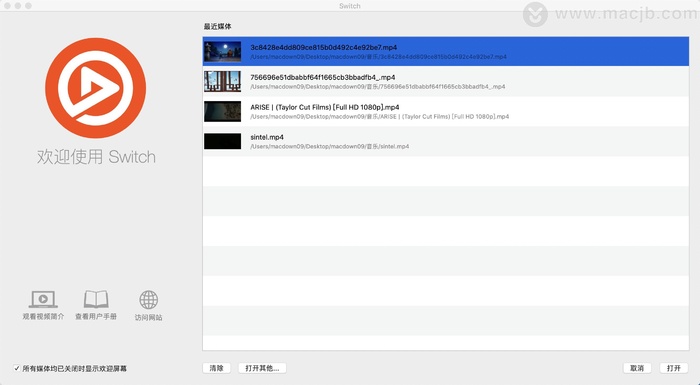Click 观看视频简介 label

pyautogui.click(x=43, y=316)
